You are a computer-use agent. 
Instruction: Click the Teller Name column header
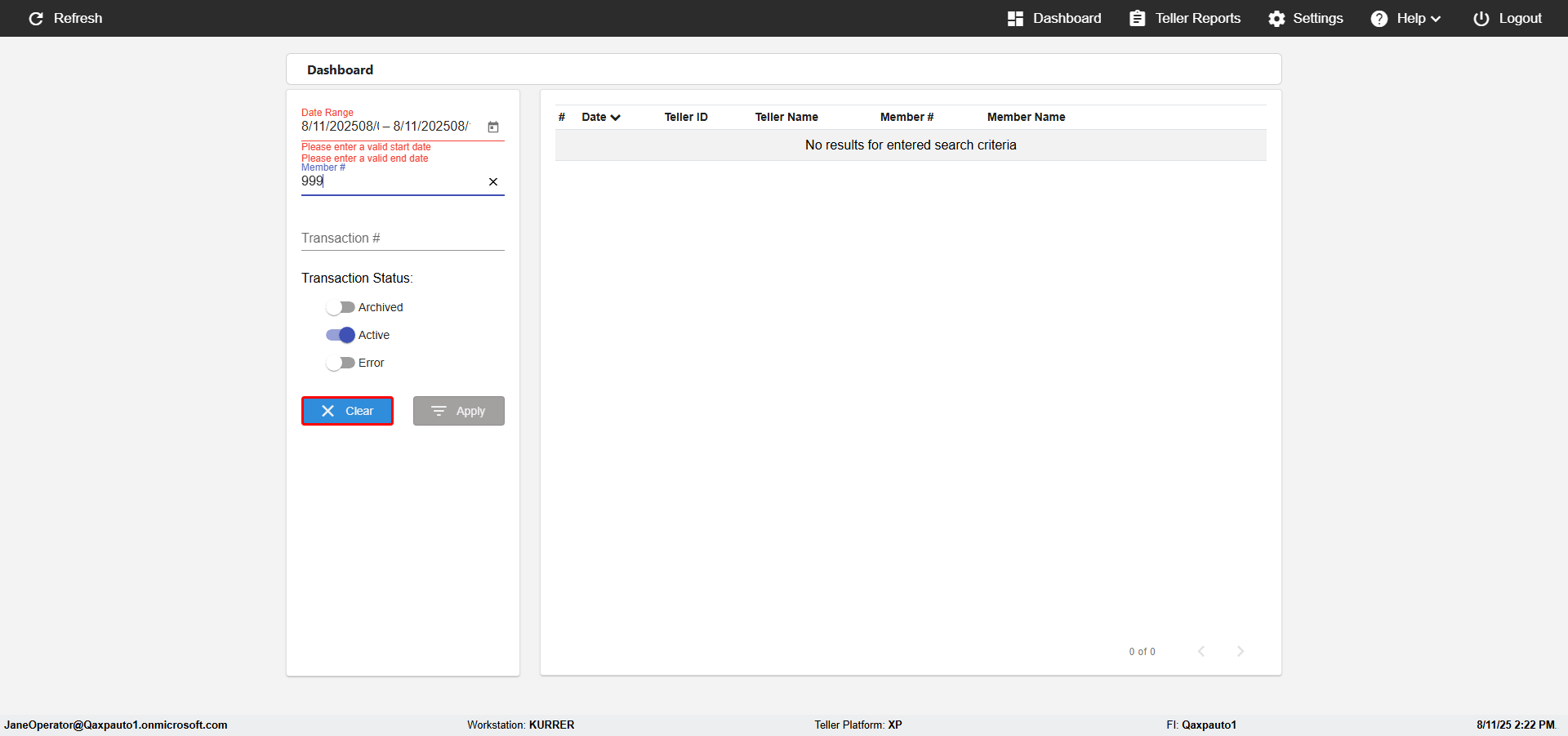786,117
